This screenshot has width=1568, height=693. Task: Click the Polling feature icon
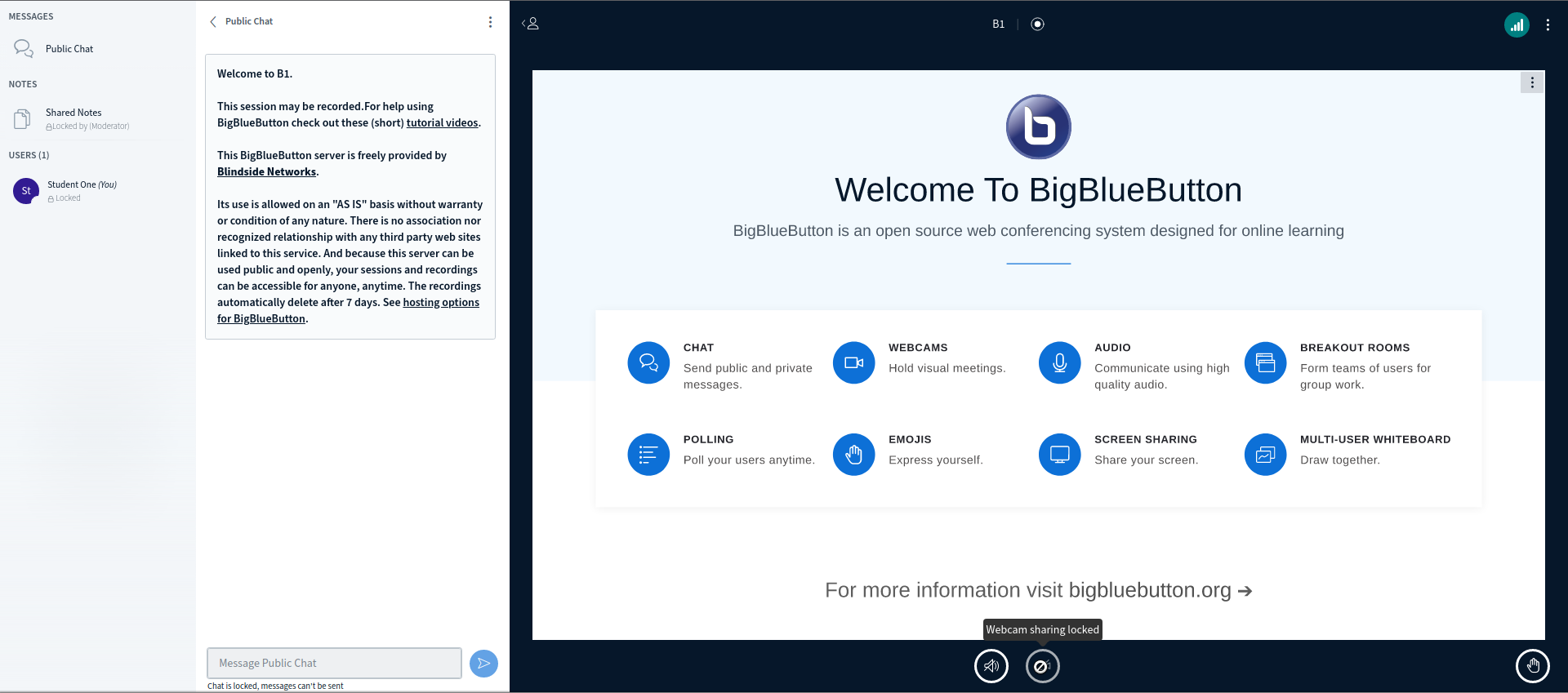648,455
